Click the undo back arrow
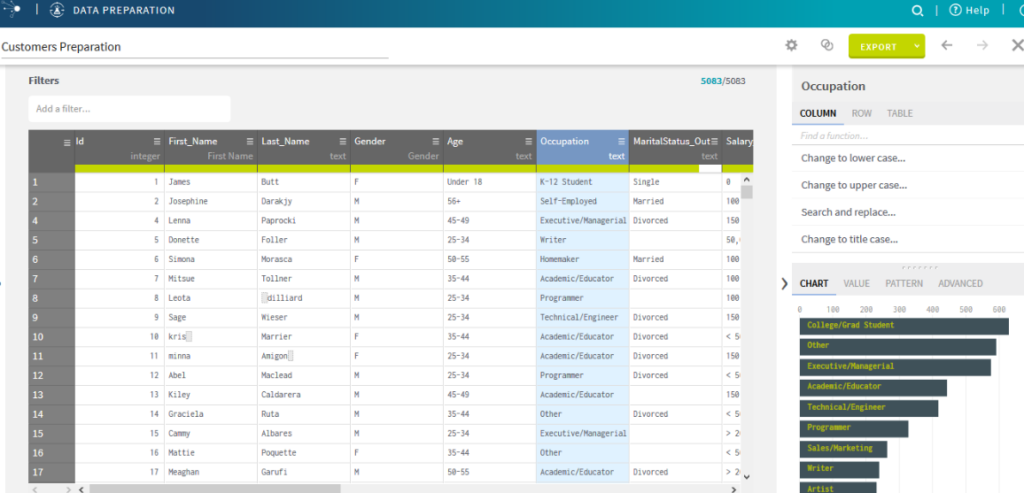 (x=946, y=45)
